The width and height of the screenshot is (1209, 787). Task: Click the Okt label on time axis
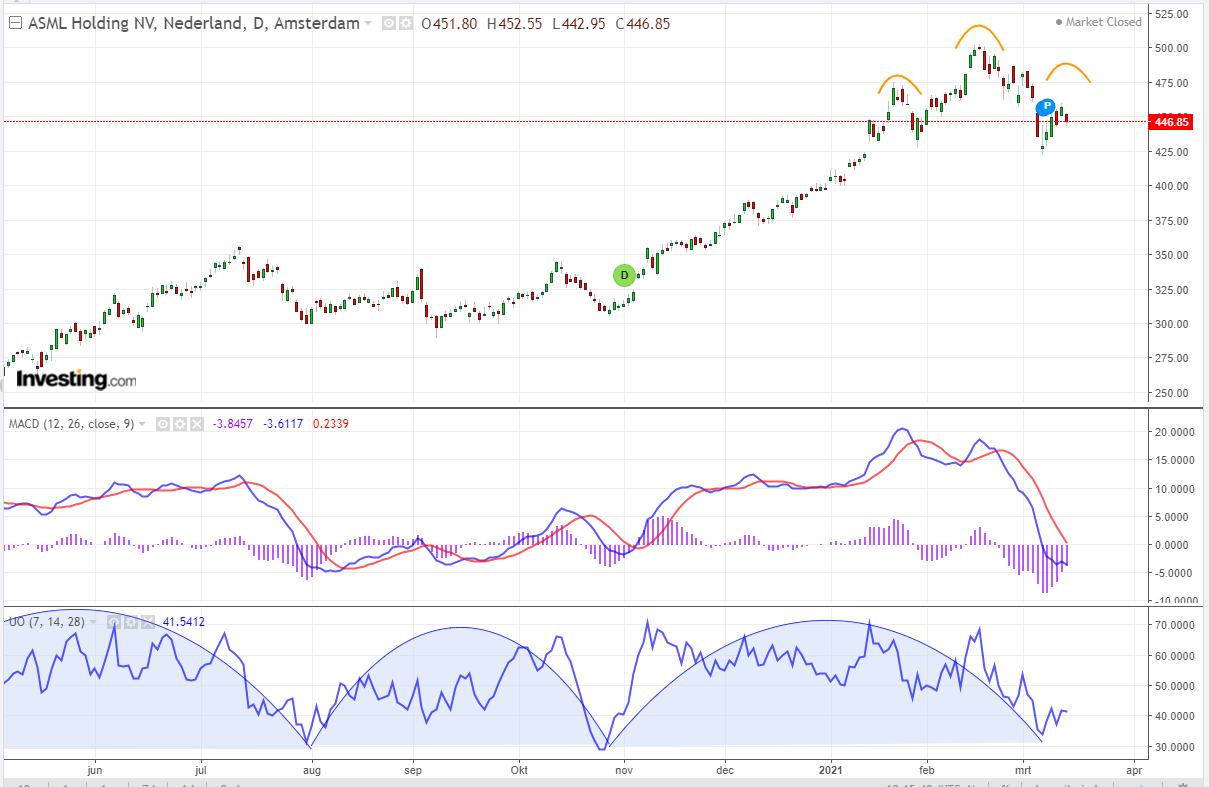point(518,771)
